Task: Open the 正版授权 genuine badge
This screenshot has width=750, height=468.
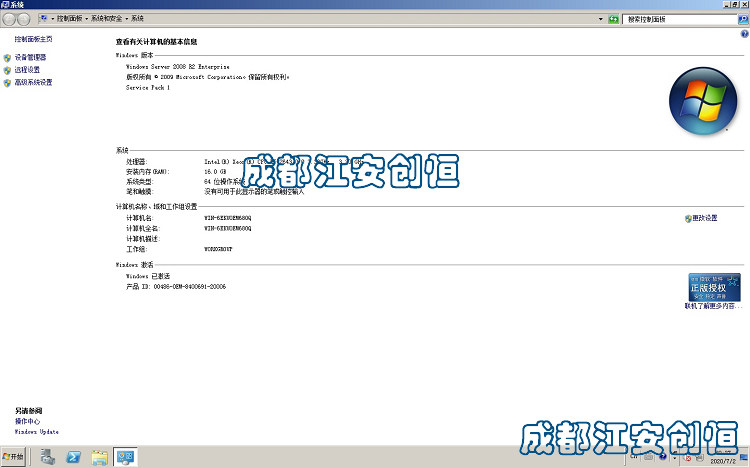Action: click(x=714, y=287)
